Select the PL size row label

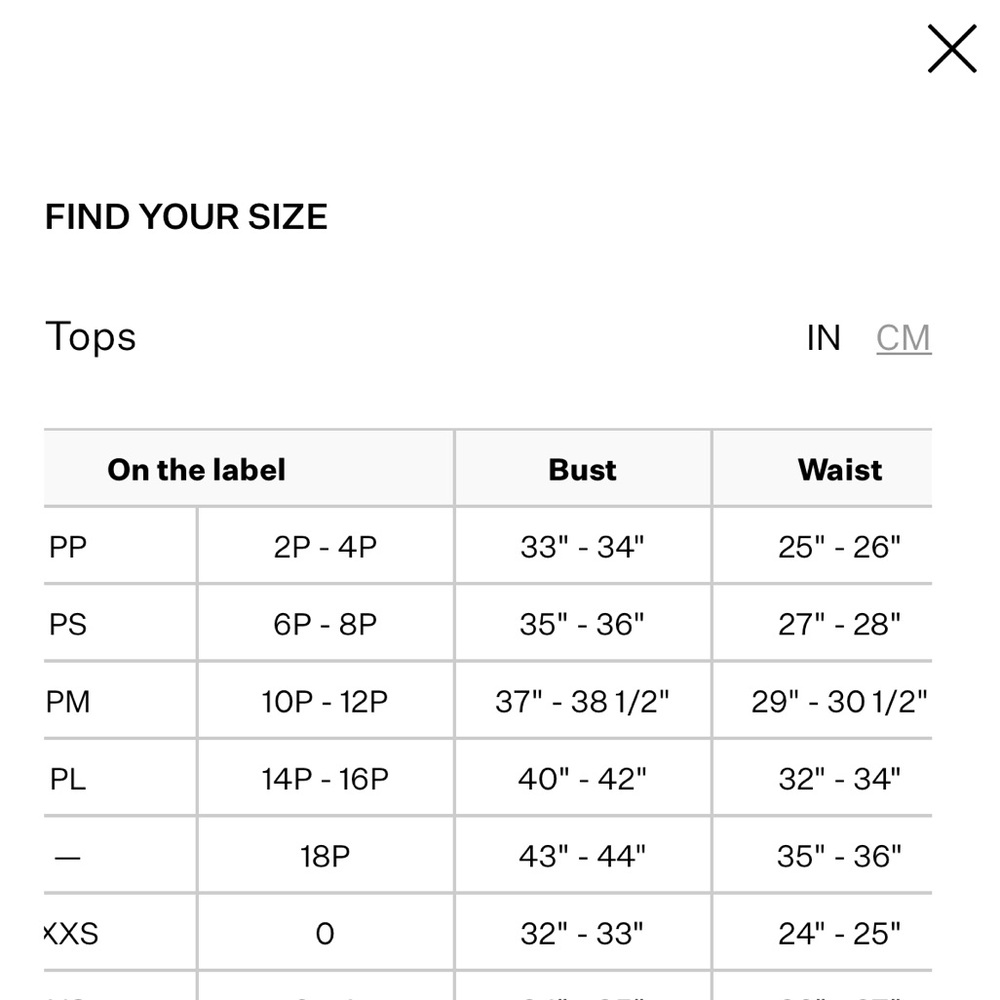[x=67, y=777]
